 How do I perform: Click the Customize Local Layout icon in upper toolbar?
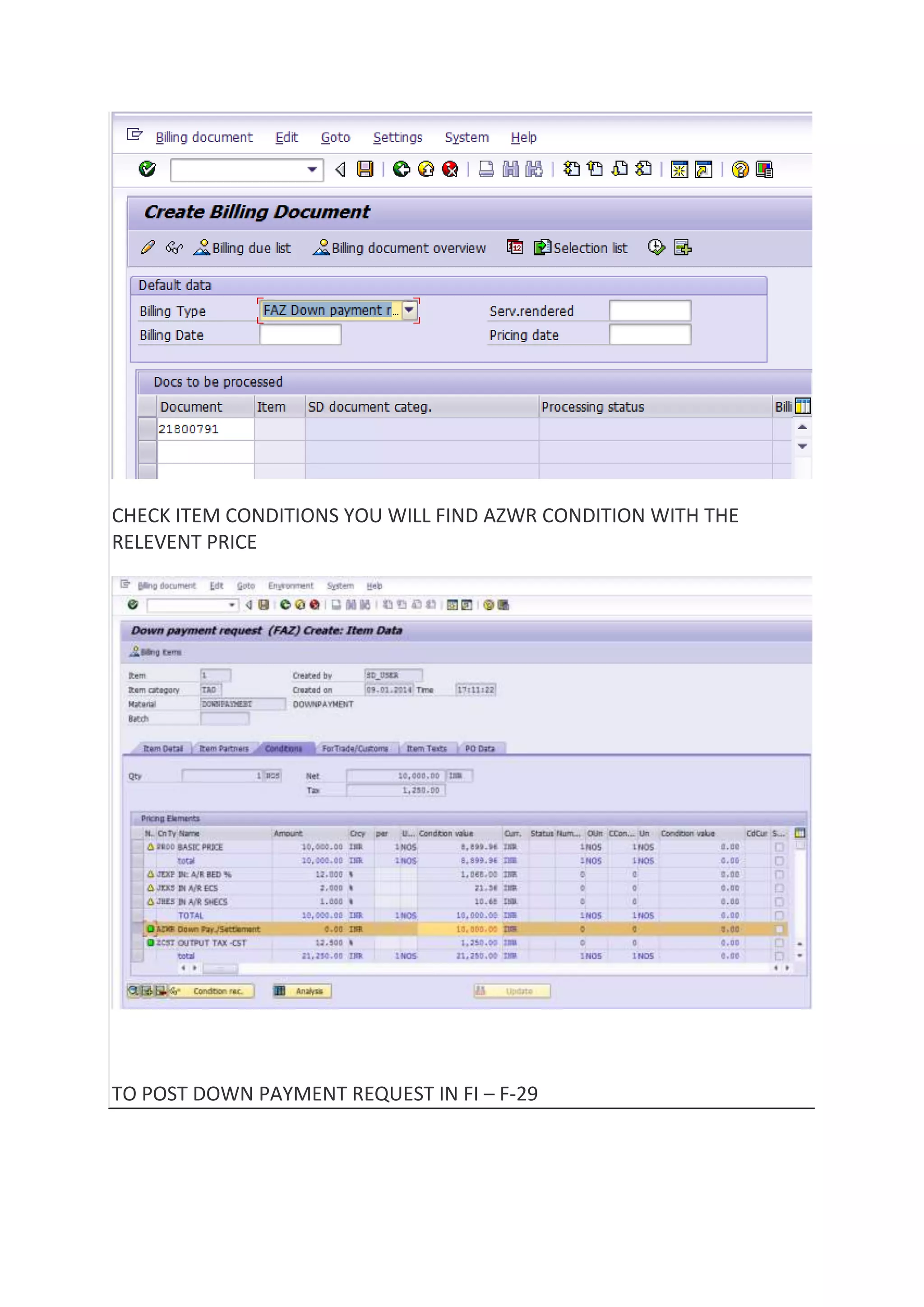[x=764, y=170]
